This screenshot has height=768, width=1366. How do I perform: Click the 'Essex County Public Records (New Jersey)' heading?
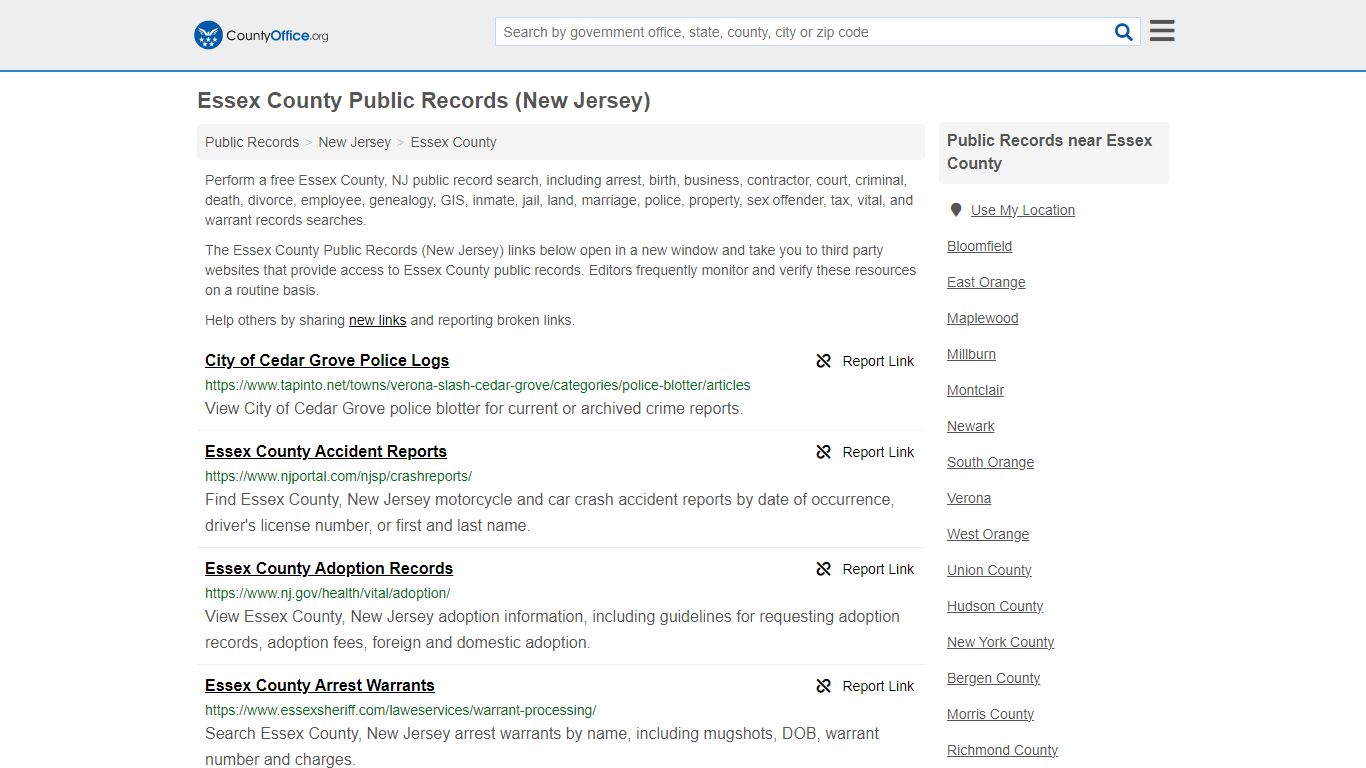point(424,101)
